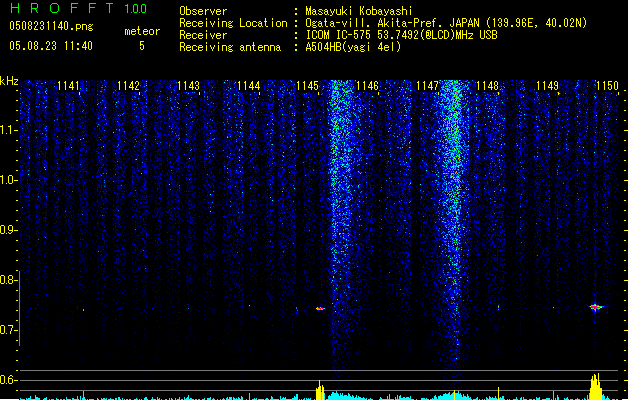Click the 0.8 kHz axis label
Screen dimensions: 629x400
click(x=8, y=280)
